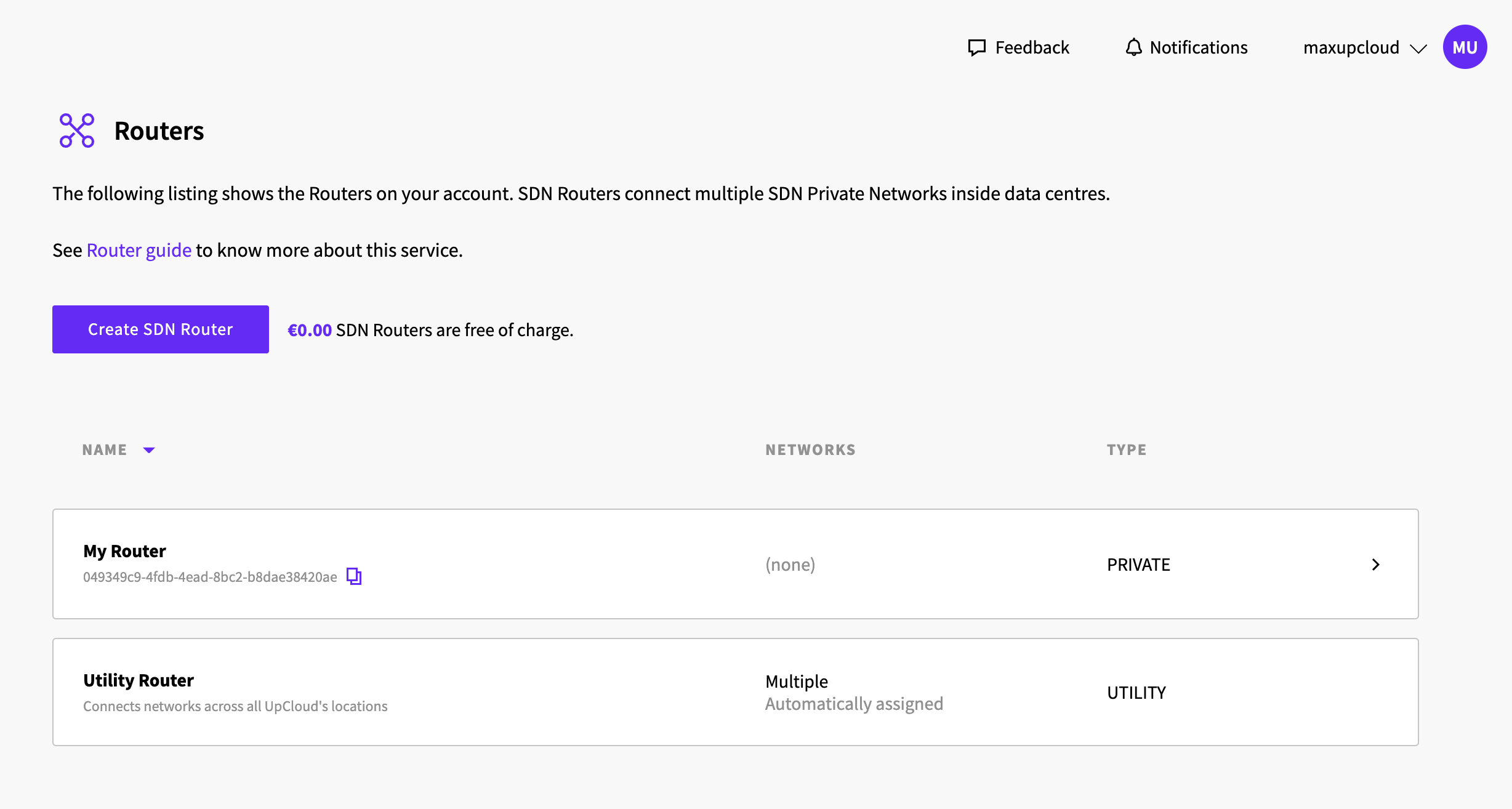Open the Feedback label in the header
The width and height of the screenshot is (1512, 809).
click(1032, 47)
